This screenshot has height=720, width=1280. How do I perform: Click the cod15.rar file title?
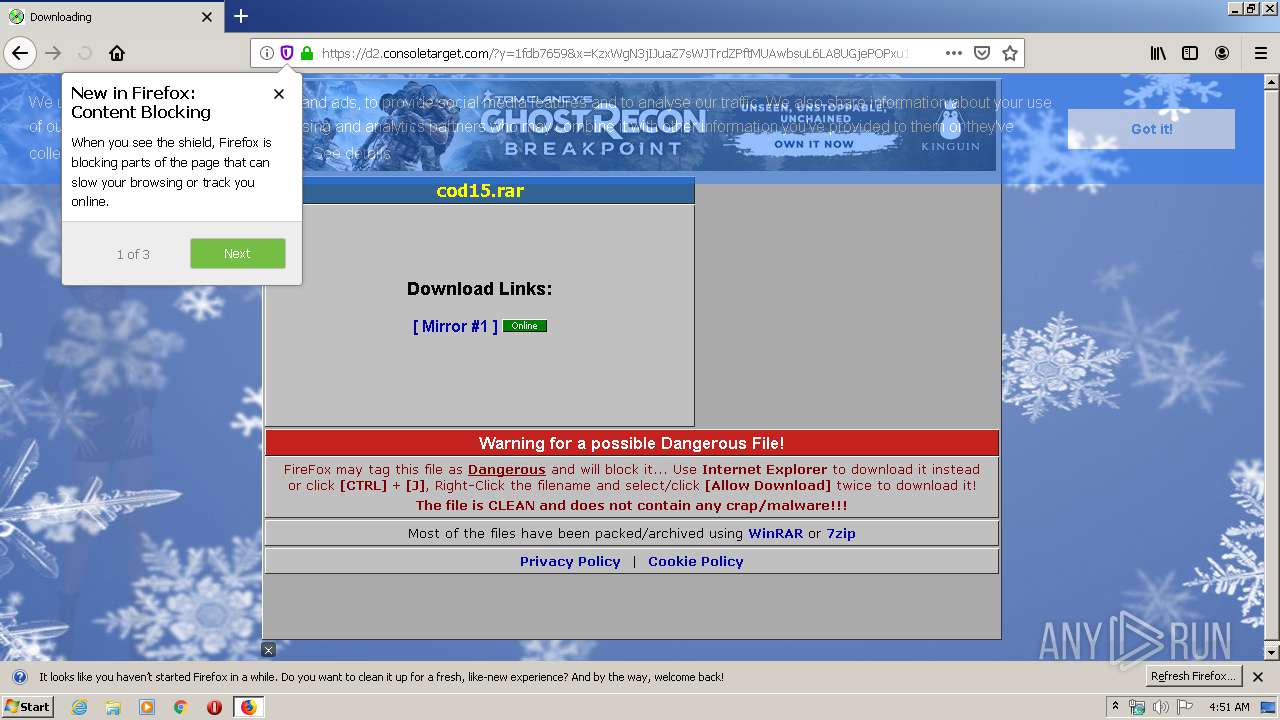pyautogui.click(x=480, y=190)
